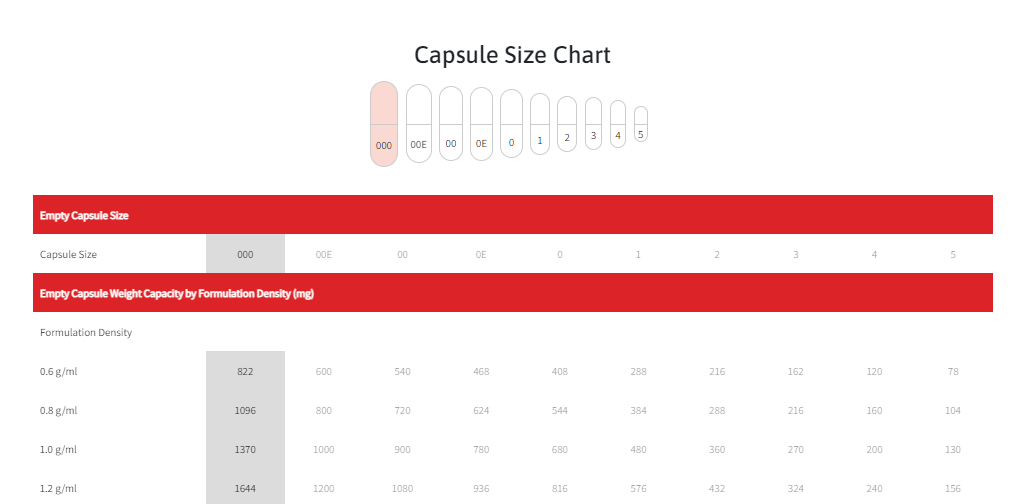Image resolution: width=1015 pixels, height=504 pixels.
Task: Click the highlighted 000 cell in Capsule Size row
Action: coord(245,254)
